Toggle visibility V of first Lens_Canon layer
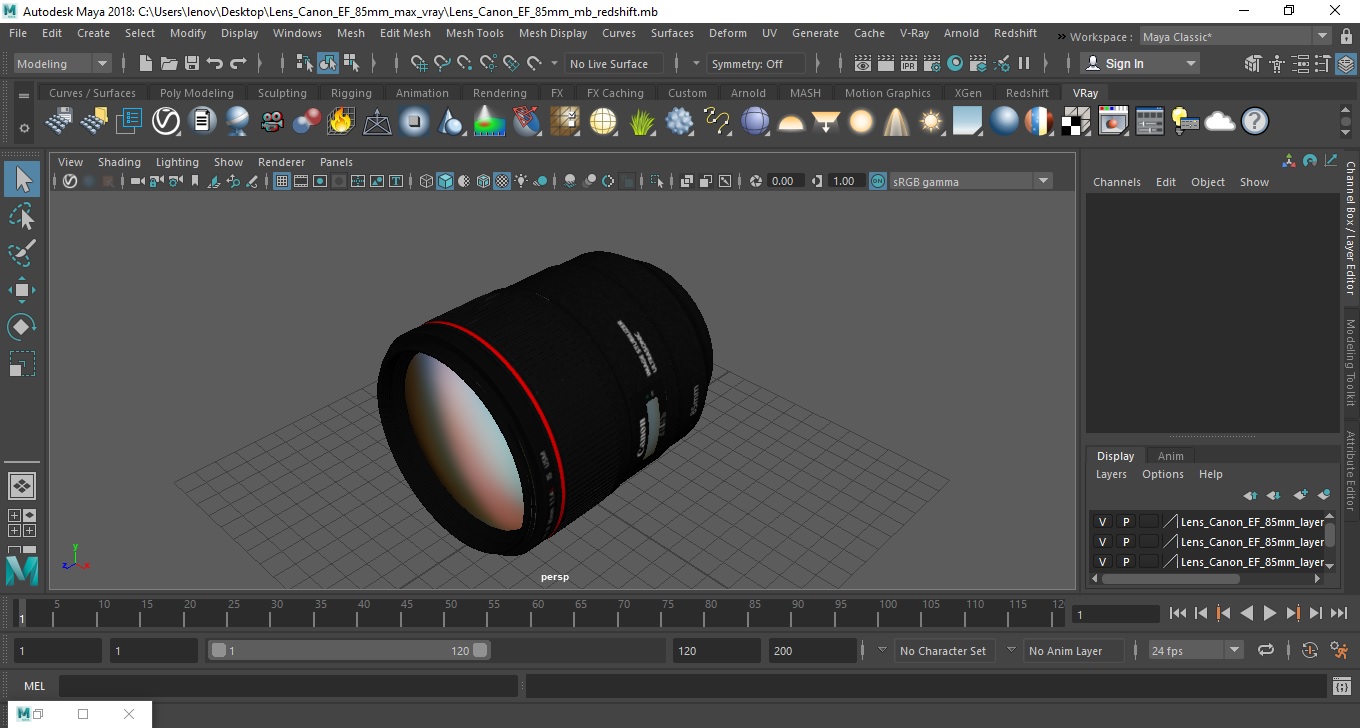This screenshot has height=728, width=1360. click(1103, 522)
